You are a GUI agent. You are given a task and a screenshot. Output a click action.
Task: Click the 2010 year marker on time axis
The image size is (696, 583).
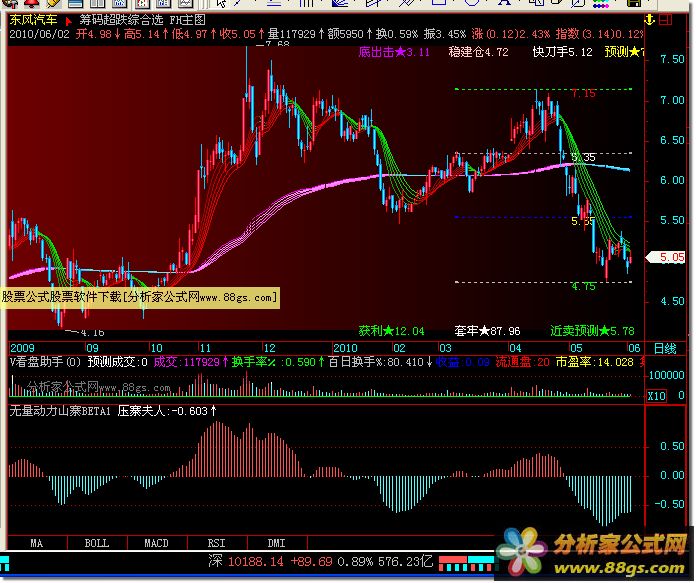[345, 348]
